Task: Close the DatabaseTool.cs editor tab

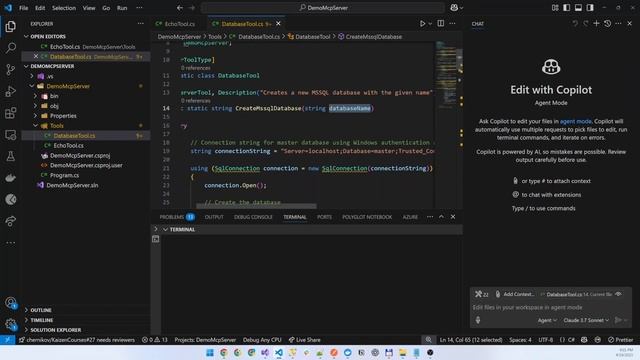Action: (x=278, y=24)
